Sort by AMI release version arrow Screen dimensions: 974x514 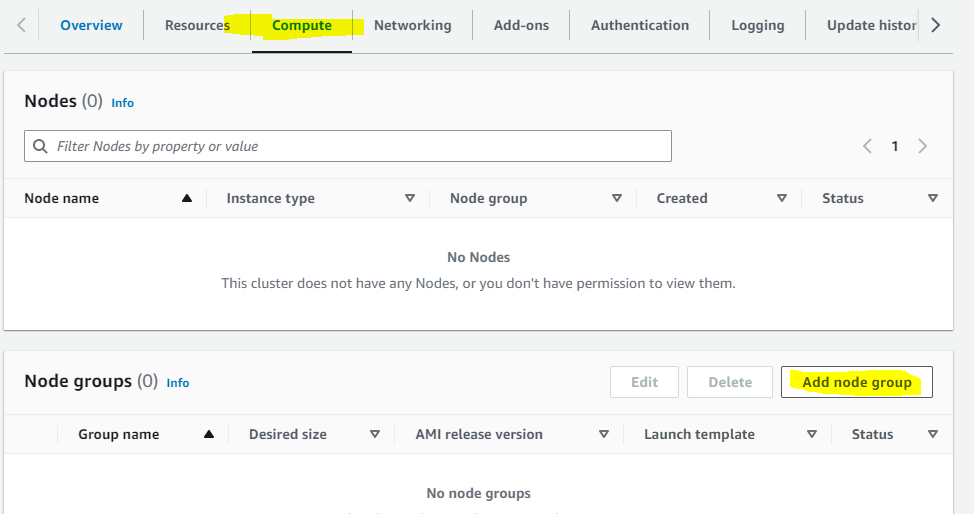click(x=604, y=434)
